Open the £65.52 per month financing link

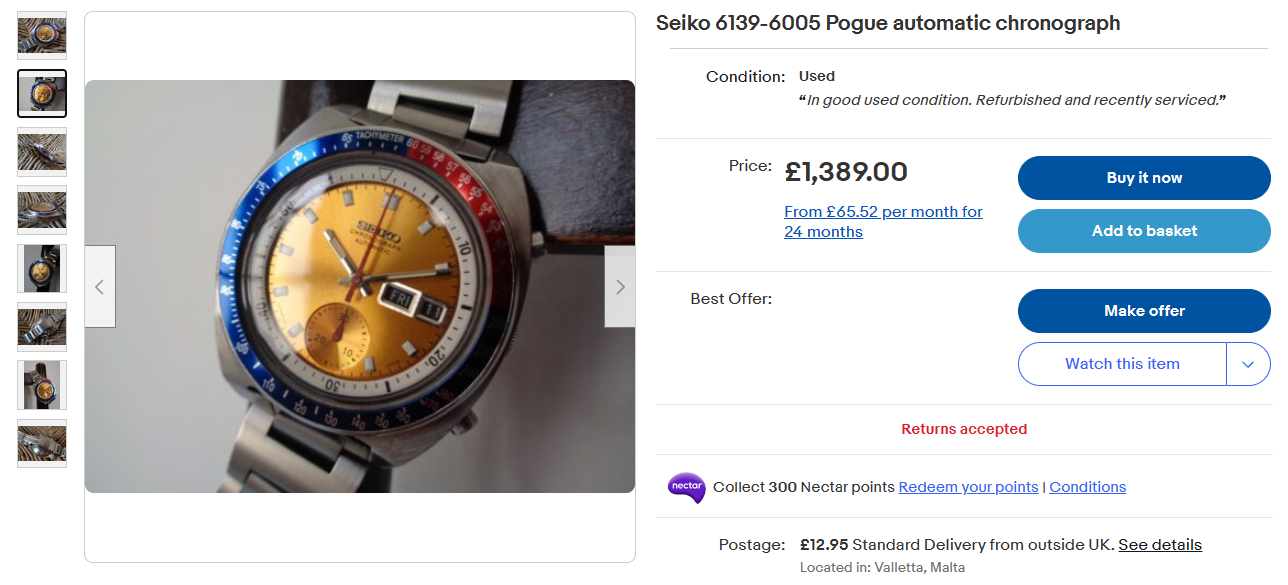tap(883, 222)
